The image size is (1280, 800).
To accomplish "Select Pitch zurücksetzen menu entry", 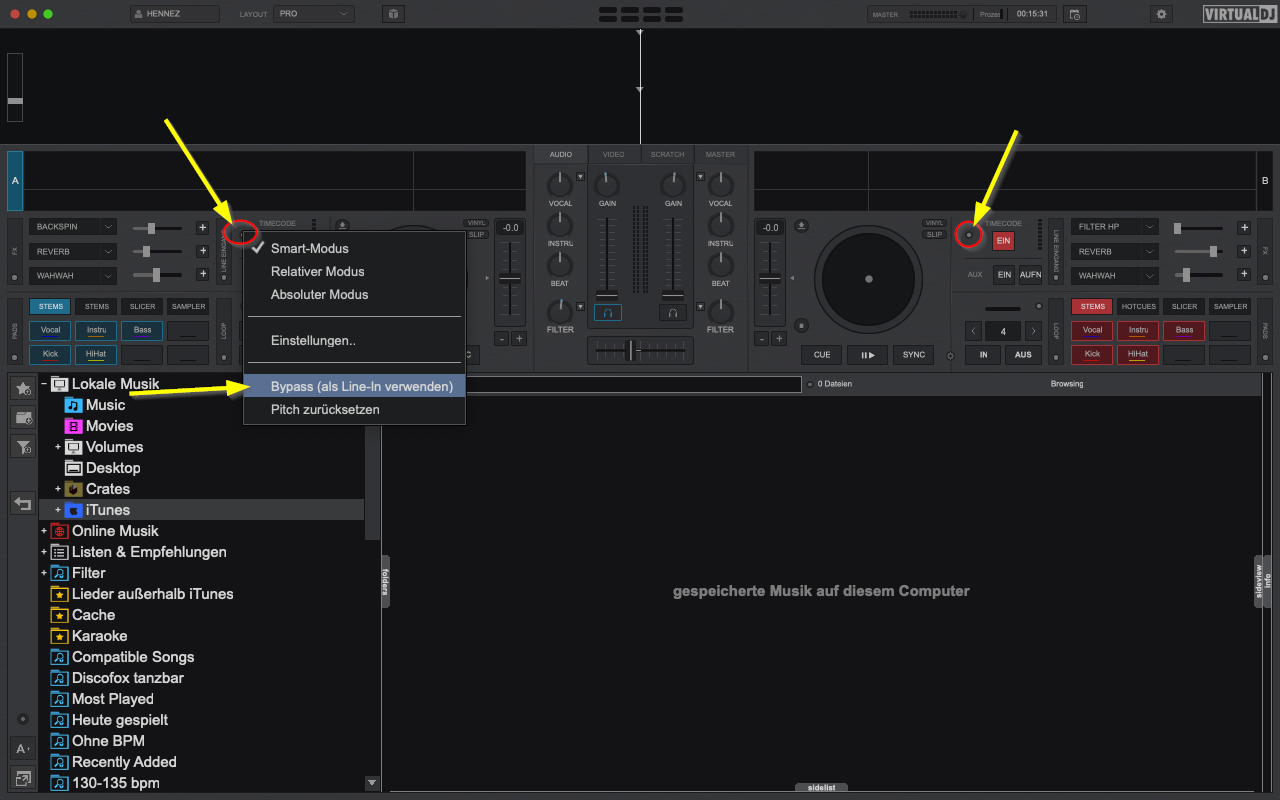I will click(x=354, y=409).
